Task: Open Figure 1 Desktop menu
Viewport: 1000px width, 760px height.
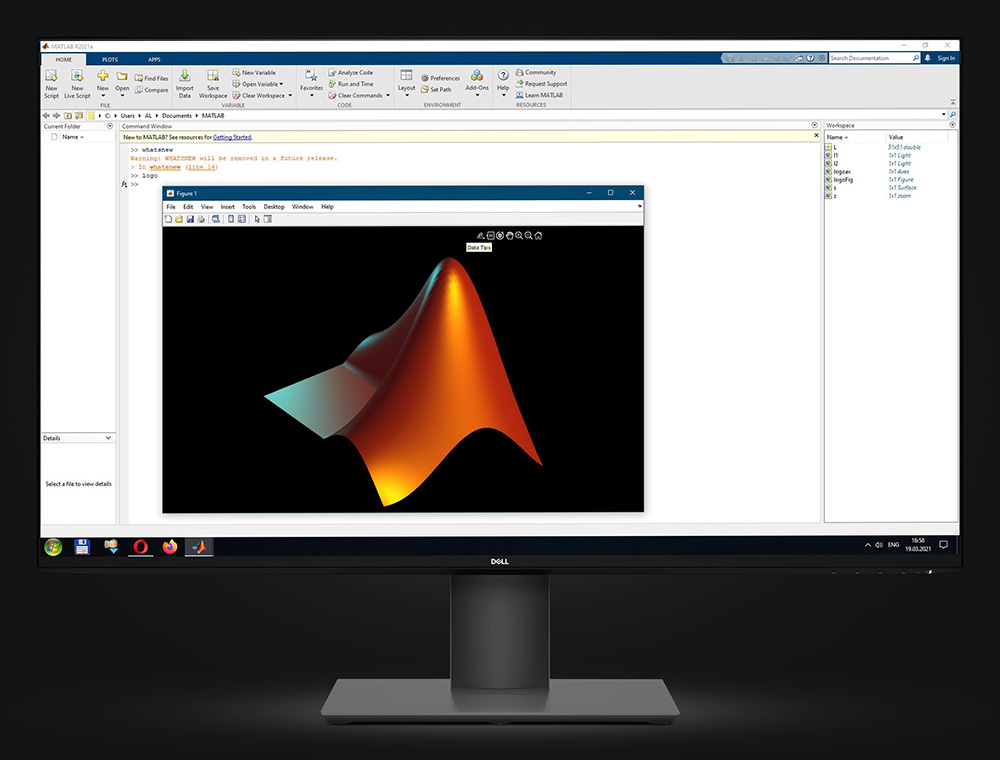Action: tap(274, 207)
